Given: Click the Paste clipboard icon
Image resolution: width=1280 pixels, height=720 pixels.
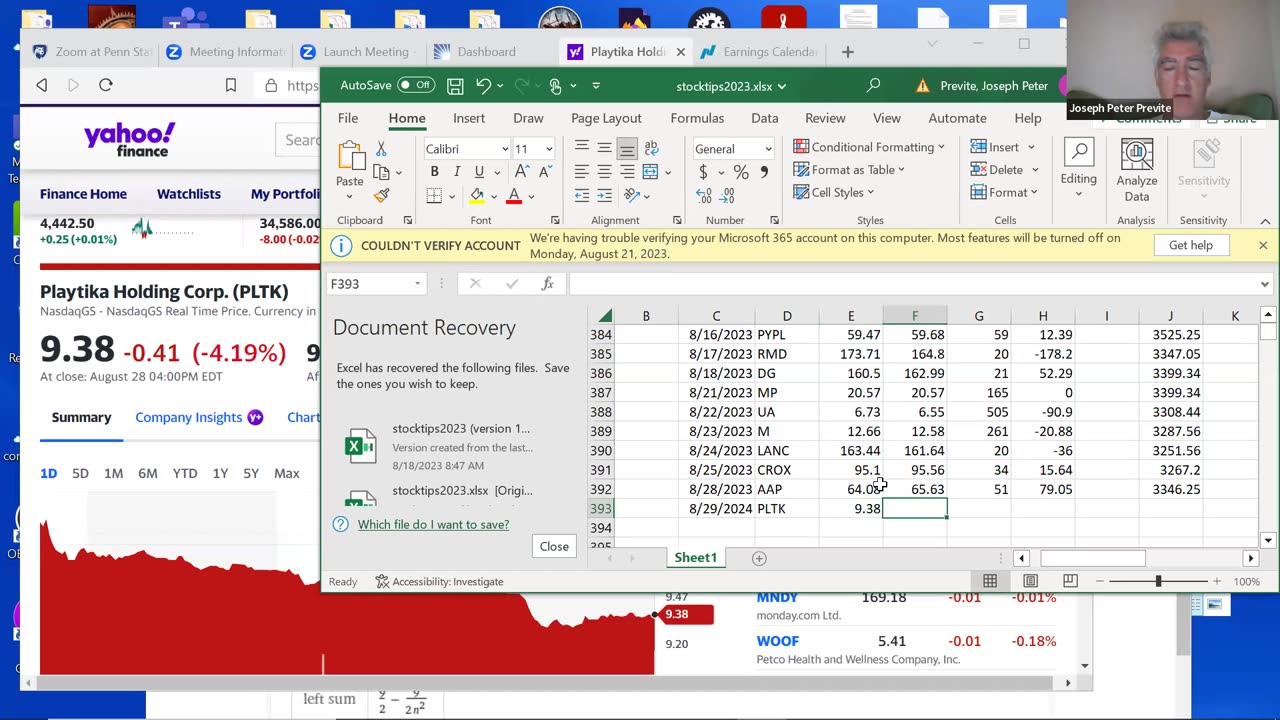Looking at the screenshot, I should [350, 157].
